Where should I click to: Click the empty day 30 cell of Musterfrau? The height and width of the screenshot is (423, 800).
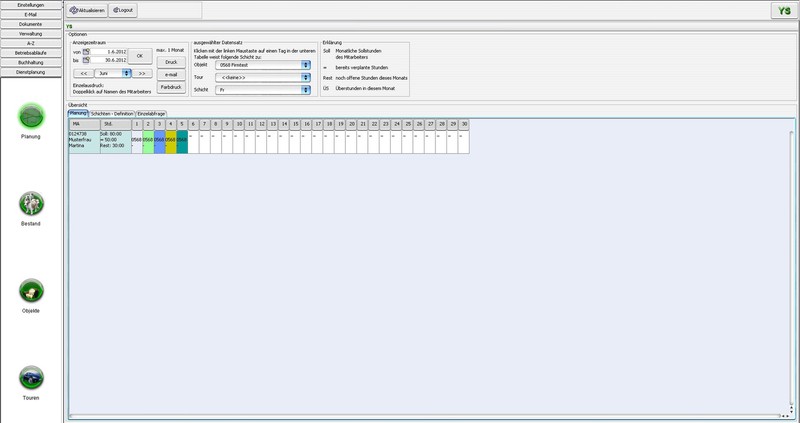[x=464, y=142]
